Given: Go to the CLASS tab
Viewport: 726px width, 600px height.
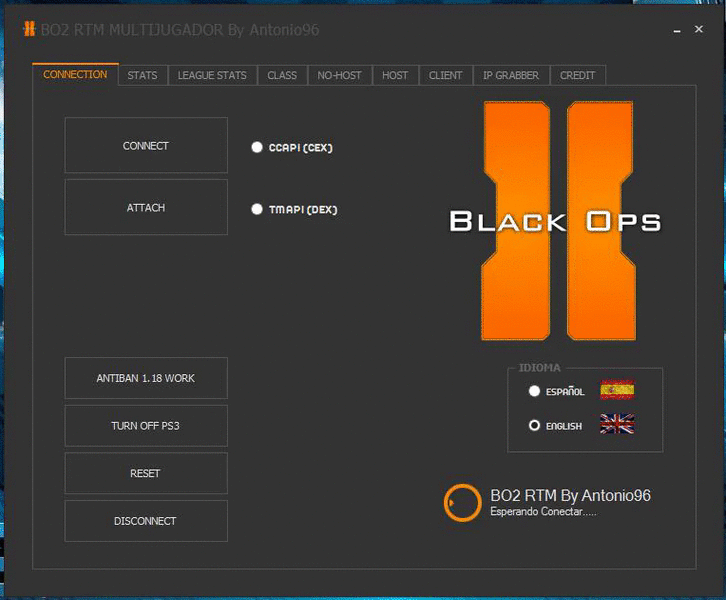Looking at the screenshot, I should click(282, 75).
